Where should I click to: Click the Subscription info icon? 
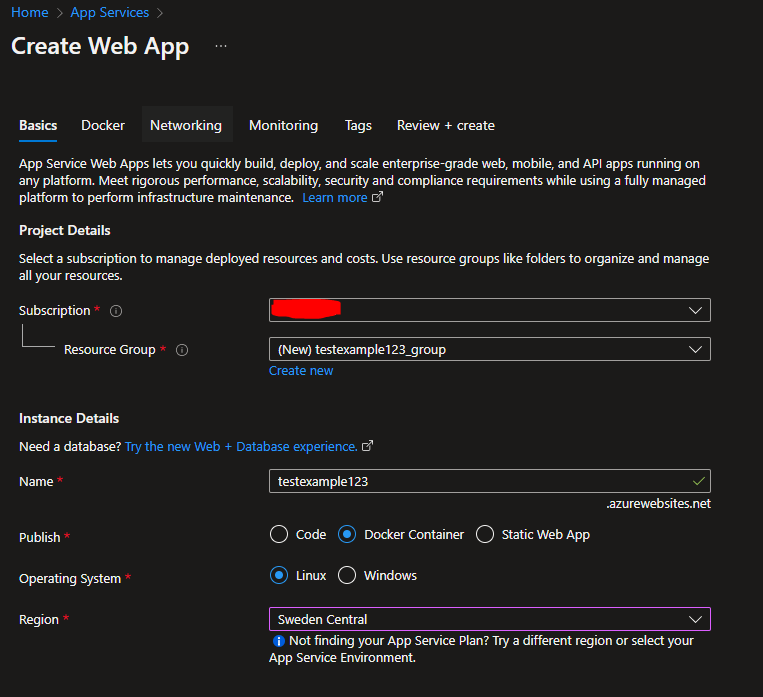click(116, 311)
